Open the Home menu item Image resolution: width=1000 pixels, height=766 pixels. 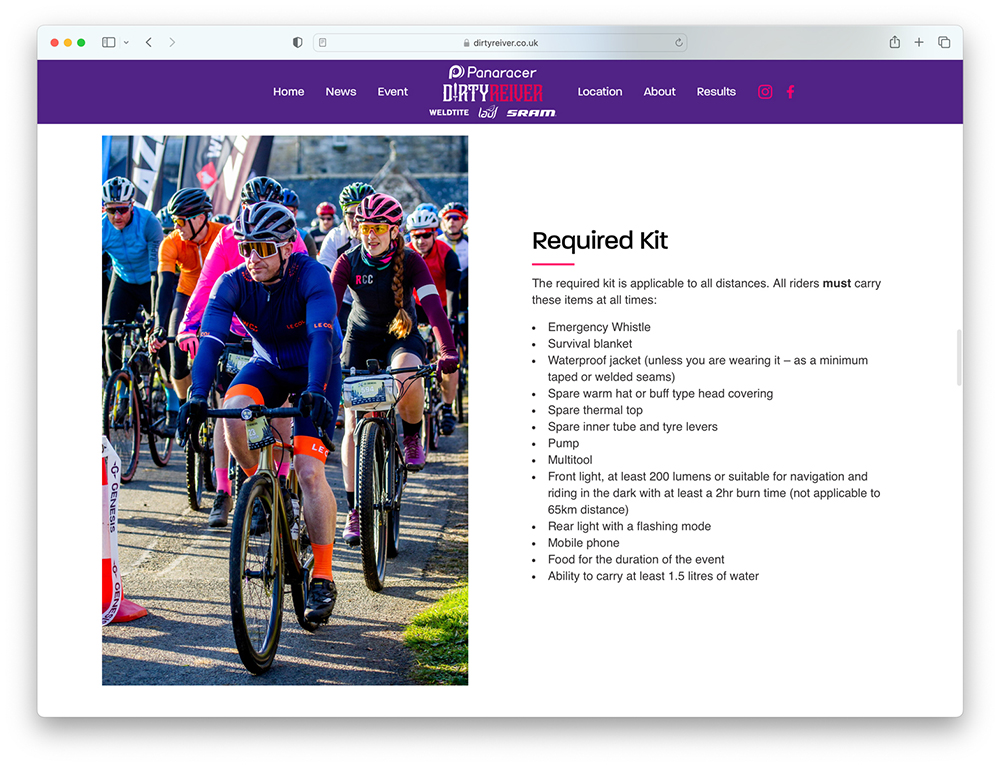[x=288, y=92]
